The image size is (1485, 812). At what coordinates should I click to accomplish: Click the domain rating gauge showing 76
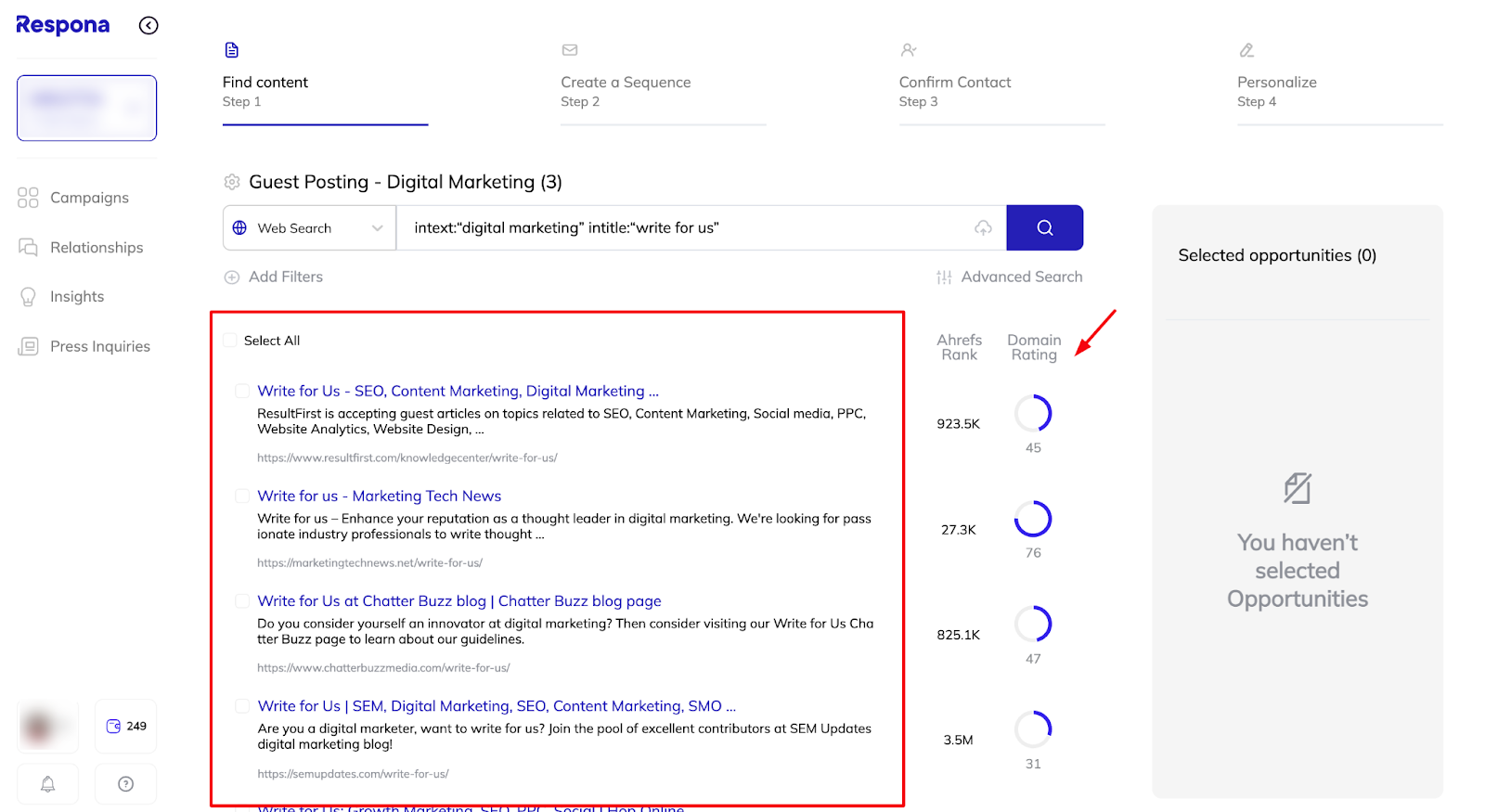coord(1033,519)
